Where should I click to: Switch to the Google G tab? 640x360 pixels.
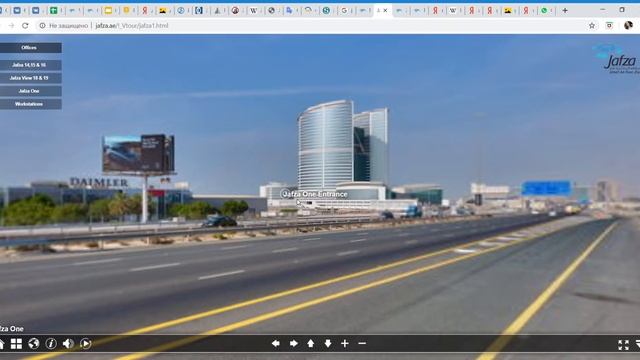(x=344, y=11)
